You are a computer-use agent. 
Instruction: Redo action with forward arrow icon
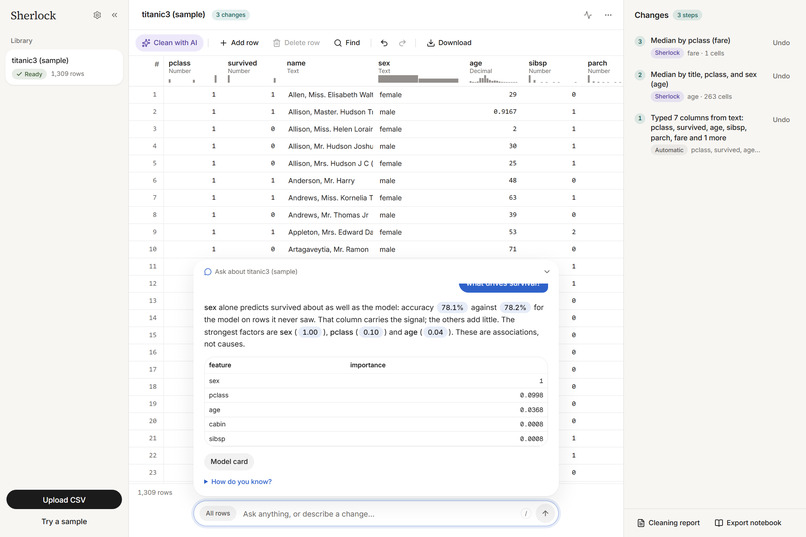point(402,43)
